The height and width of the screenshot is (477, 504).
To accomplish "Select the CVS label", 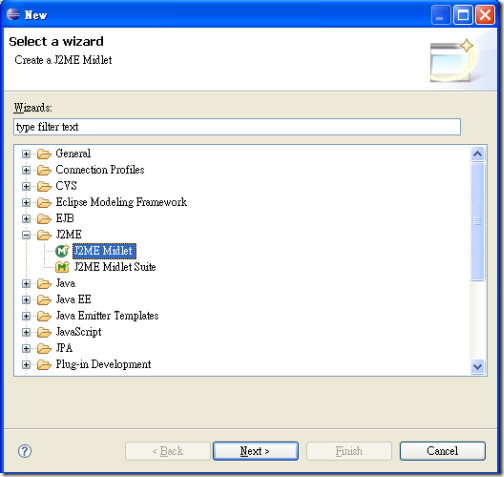I will tap(66, 186).
